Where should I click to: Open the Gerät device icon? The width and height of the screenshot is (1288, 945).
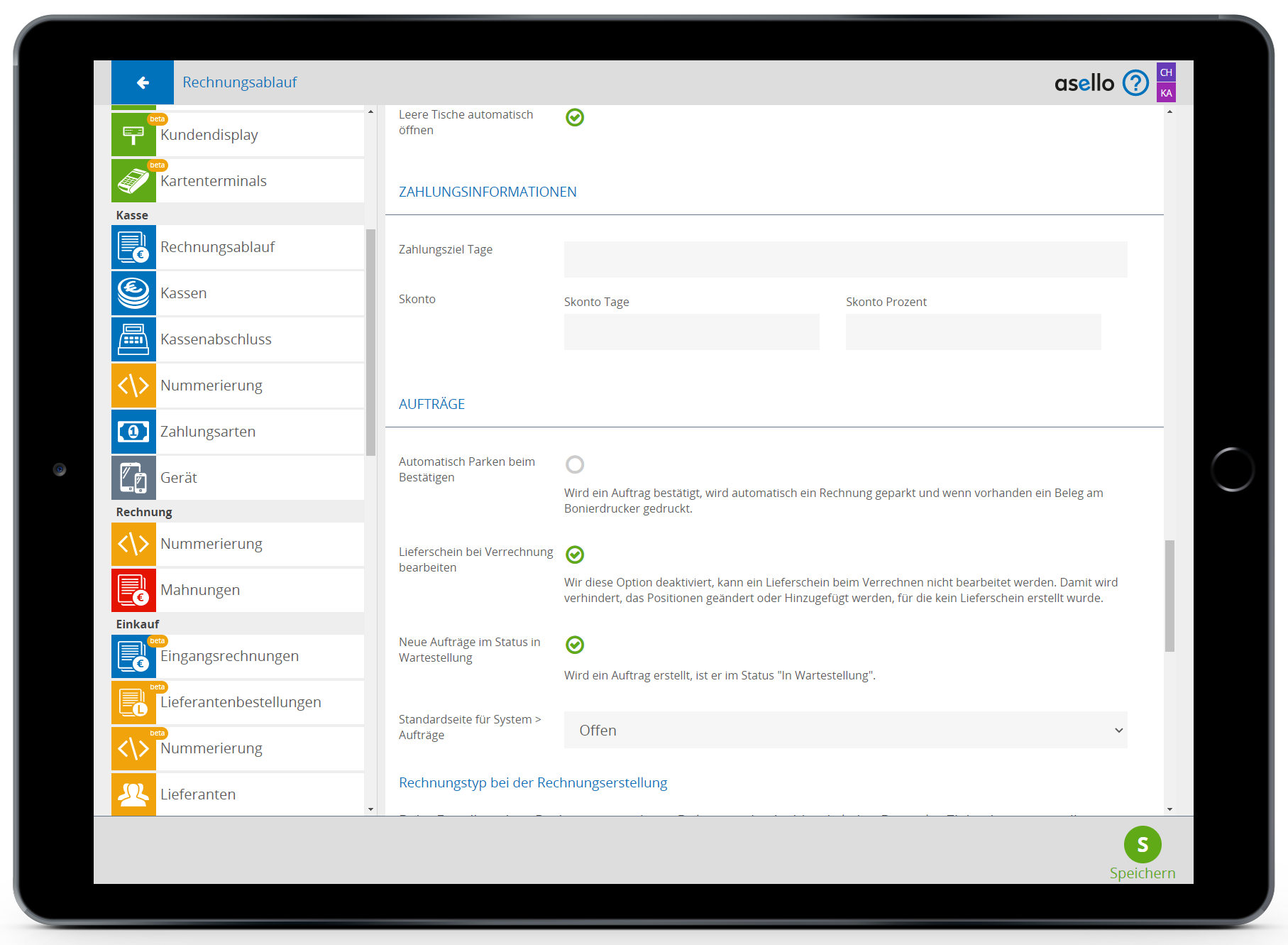133,478
